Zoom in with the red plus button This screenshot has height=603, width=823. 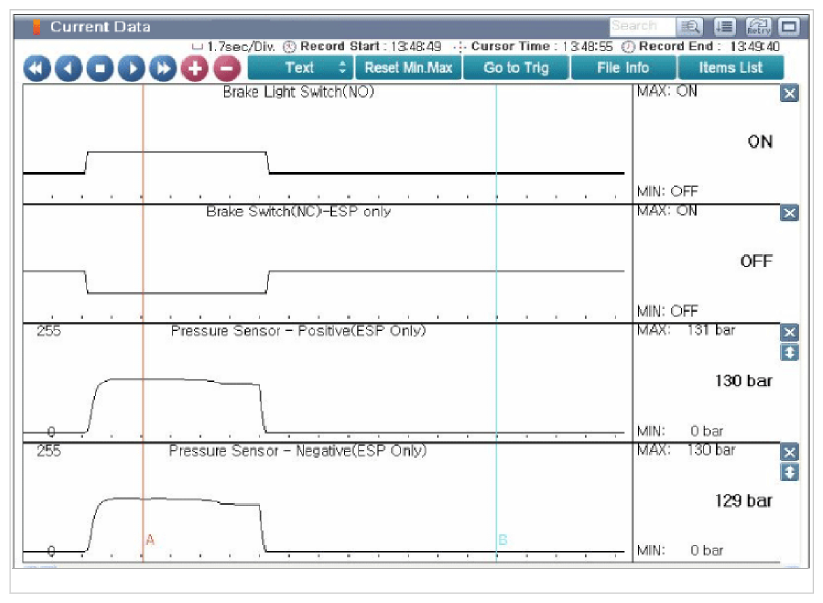[195, 68]
